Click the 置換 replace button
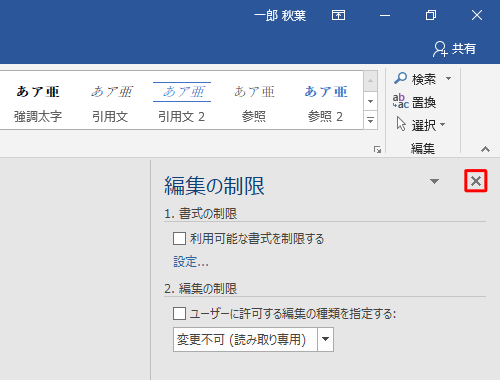The width and height of the screenshot is (500, 380). point(414,102)
